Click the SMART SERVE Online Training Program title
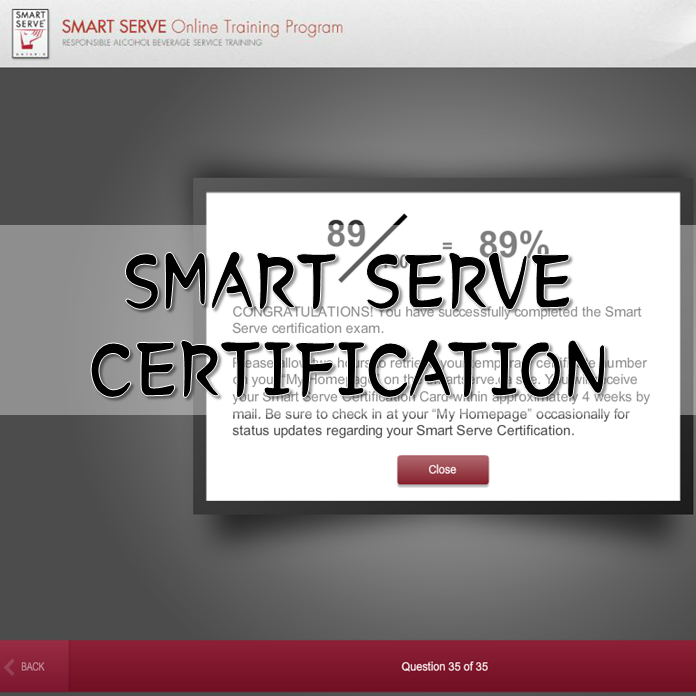Image resolution: width=696 pixels, height=696 pixels. pos(202,27)
